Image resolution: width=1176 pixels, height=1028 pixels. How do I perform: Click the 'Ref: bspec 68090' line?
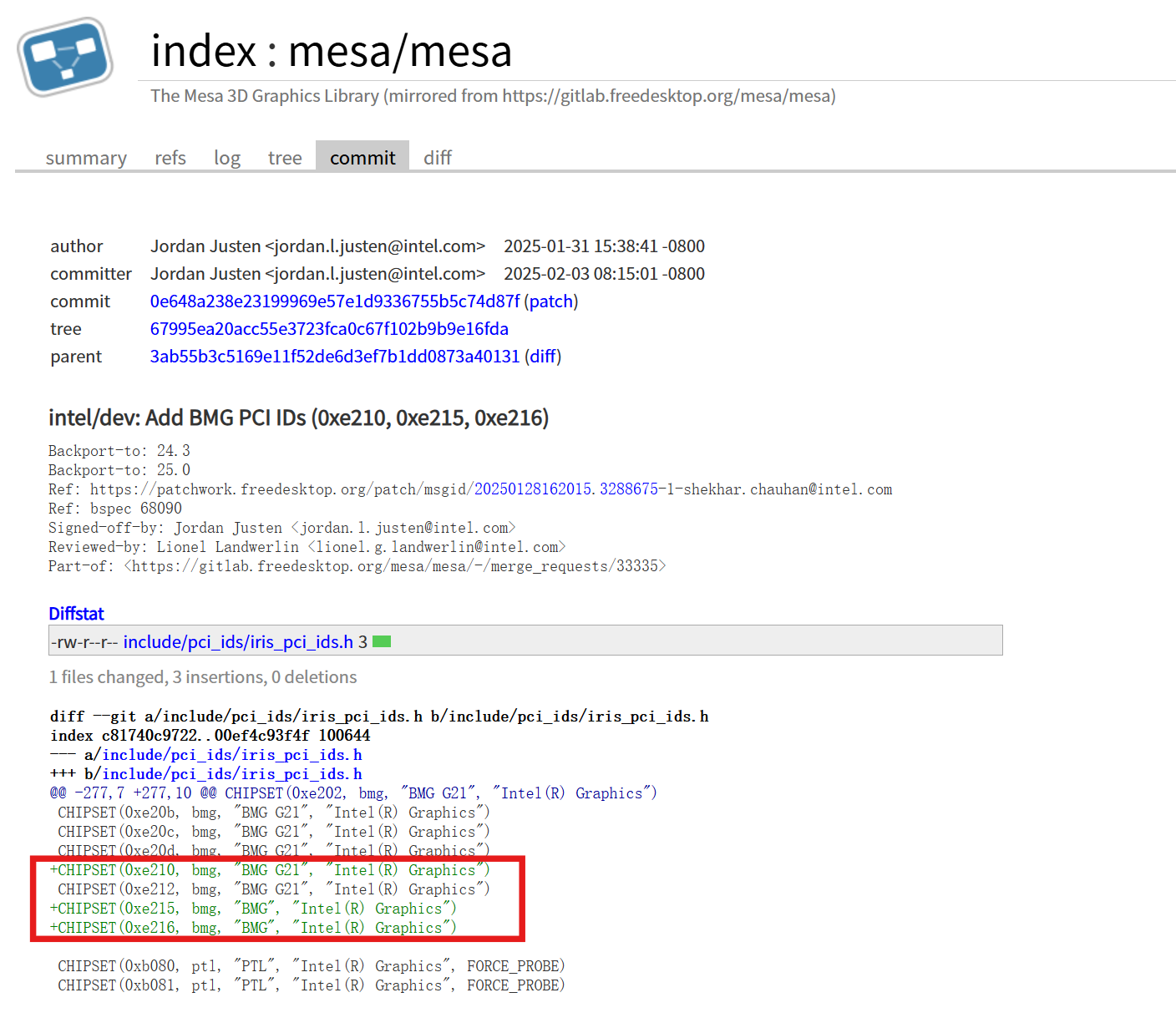(x=115, y=509)
